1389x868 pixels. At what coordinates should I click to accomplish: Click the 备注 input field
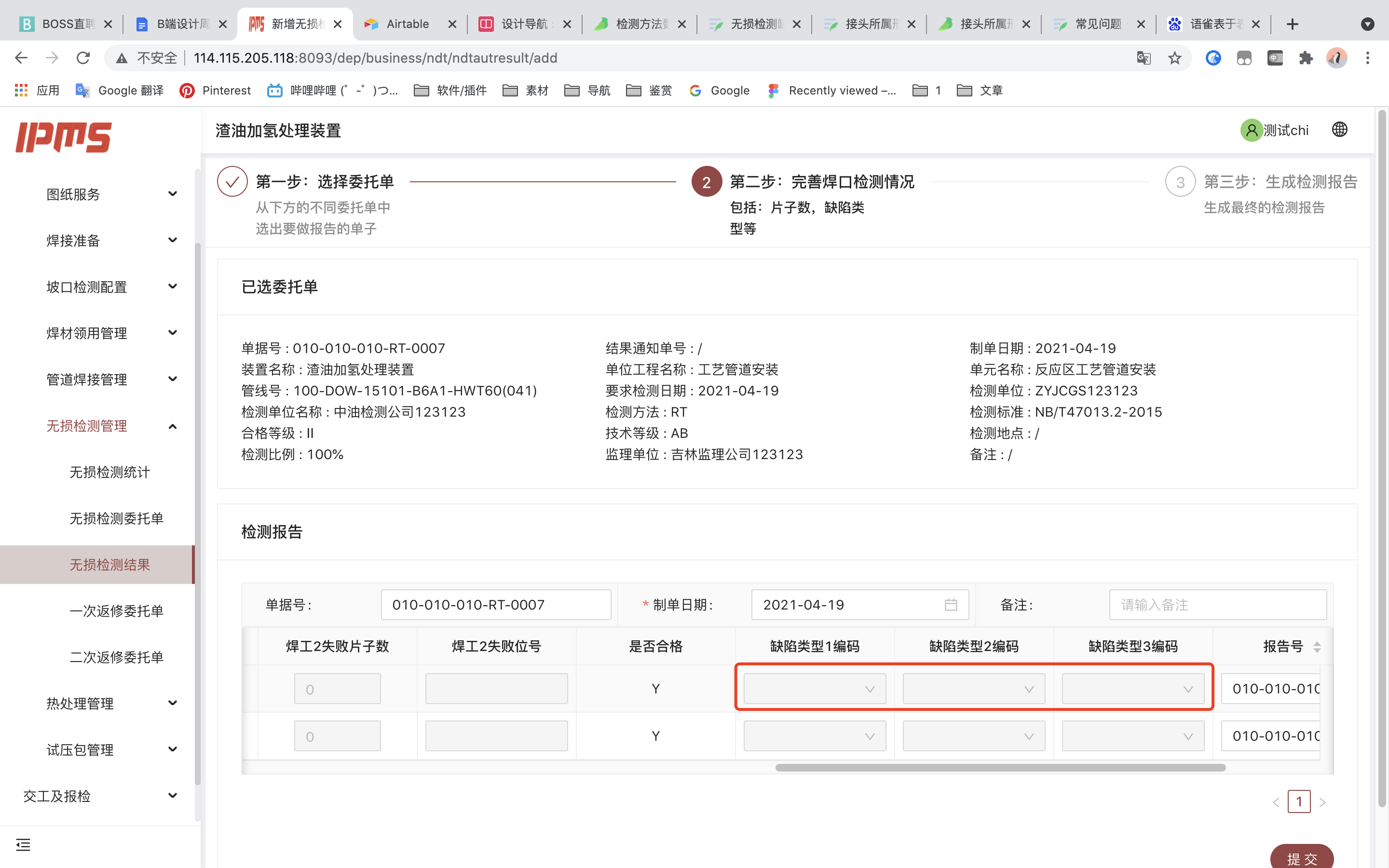pos(1217,605)
